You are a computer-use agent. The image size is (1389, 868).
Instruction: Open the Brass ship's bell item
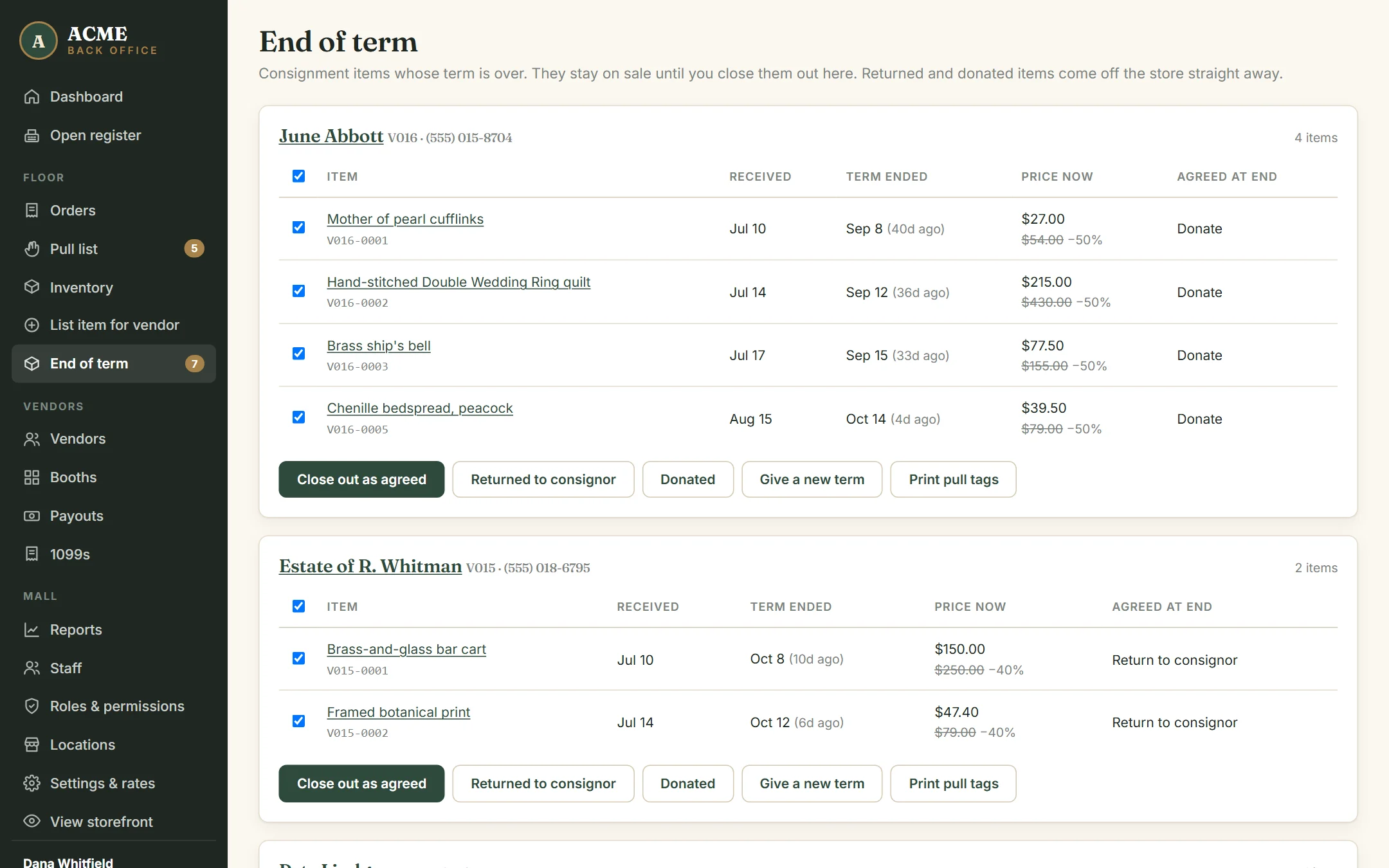[379, 345]
